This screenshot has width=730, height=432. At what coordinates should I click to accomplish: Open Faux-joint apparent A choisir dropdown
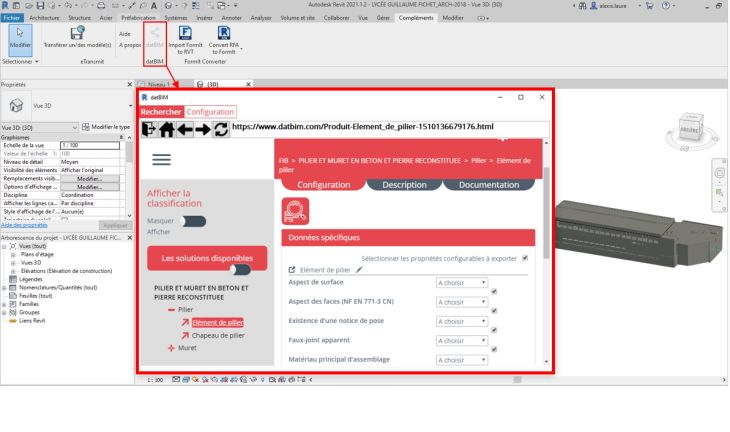pos(462,341)
